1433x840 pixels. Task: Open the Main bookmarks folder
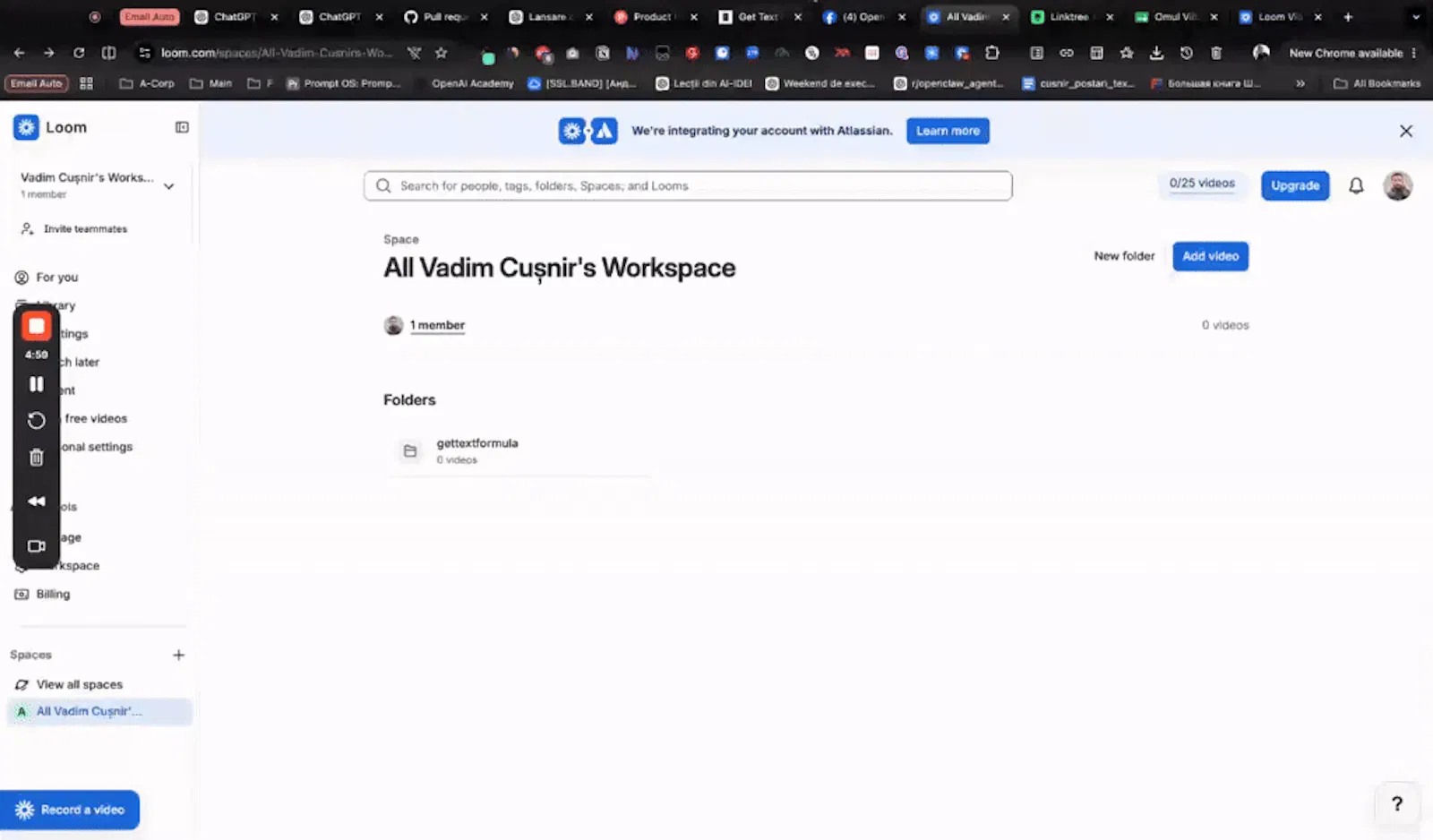210,83
